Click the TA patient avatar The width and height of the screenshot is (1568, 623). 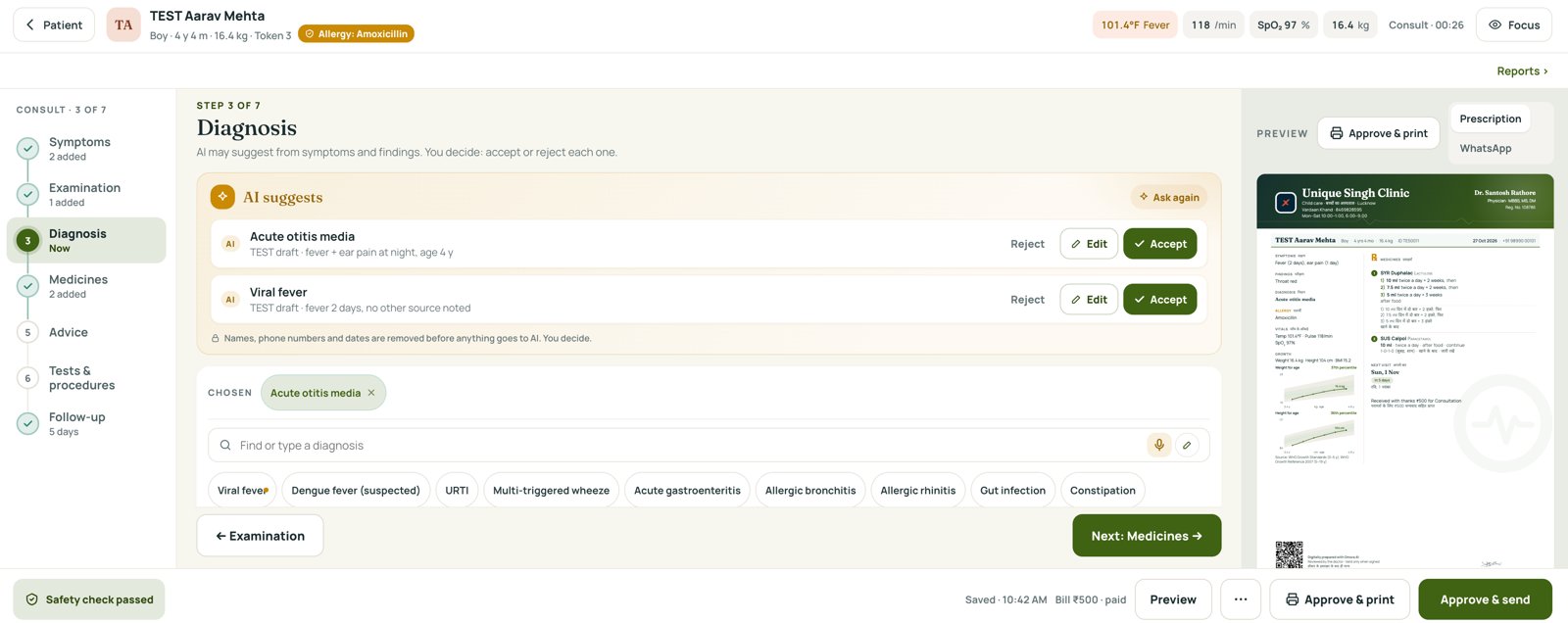point(123,24)
